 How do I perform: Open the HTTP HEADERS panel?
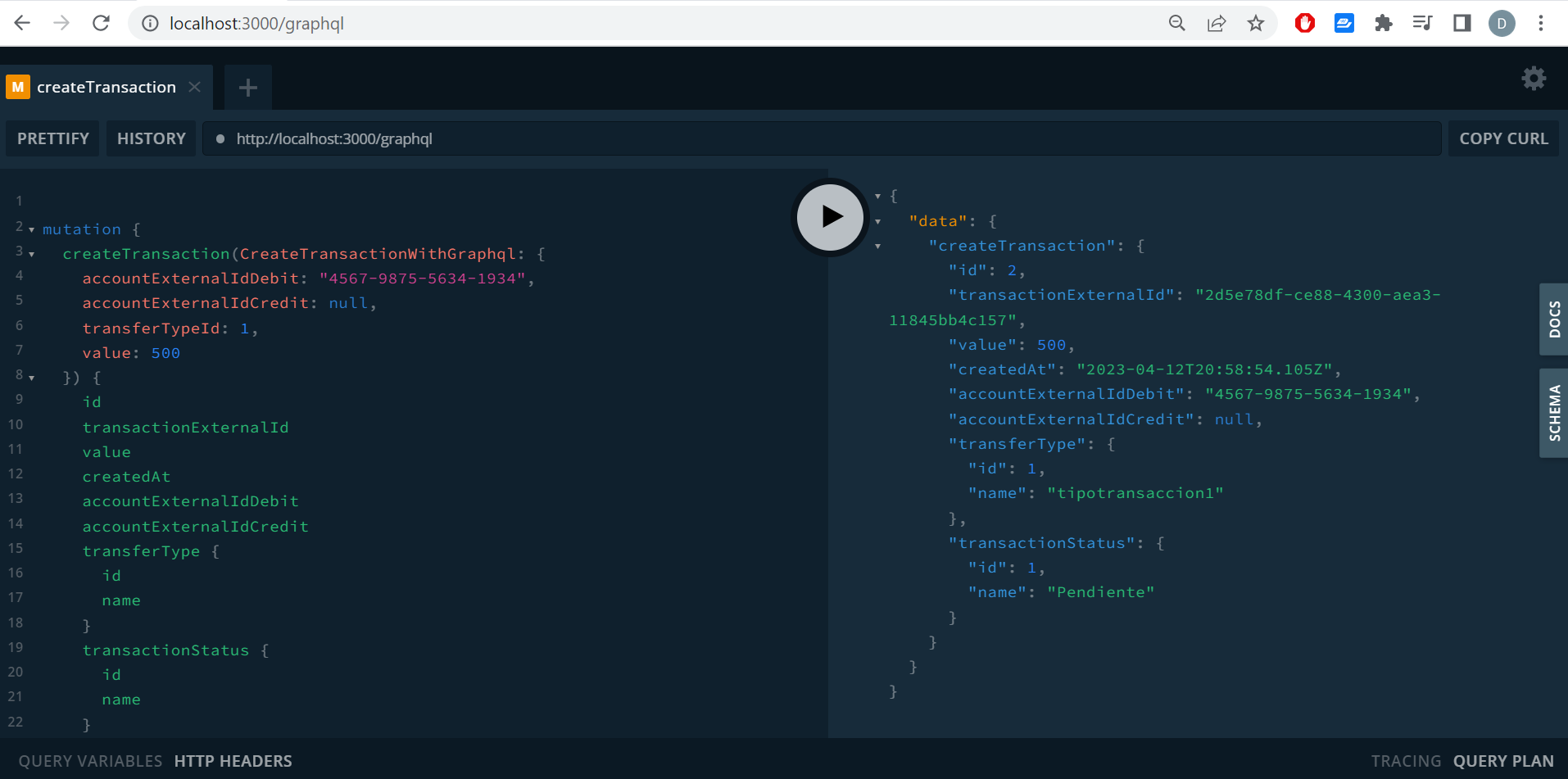(233, 761)
